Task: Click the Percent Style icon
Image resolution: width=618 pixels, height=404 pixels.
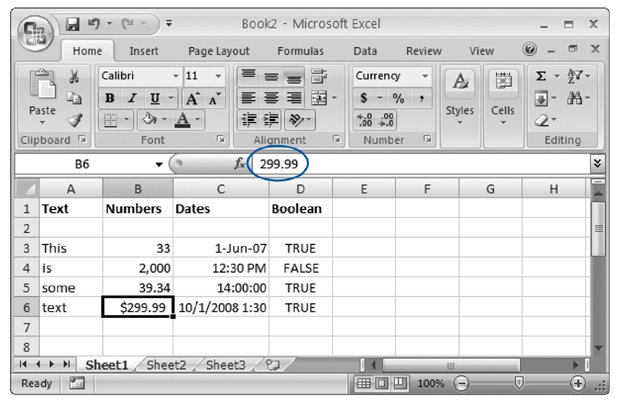Action: click(398, 98)
